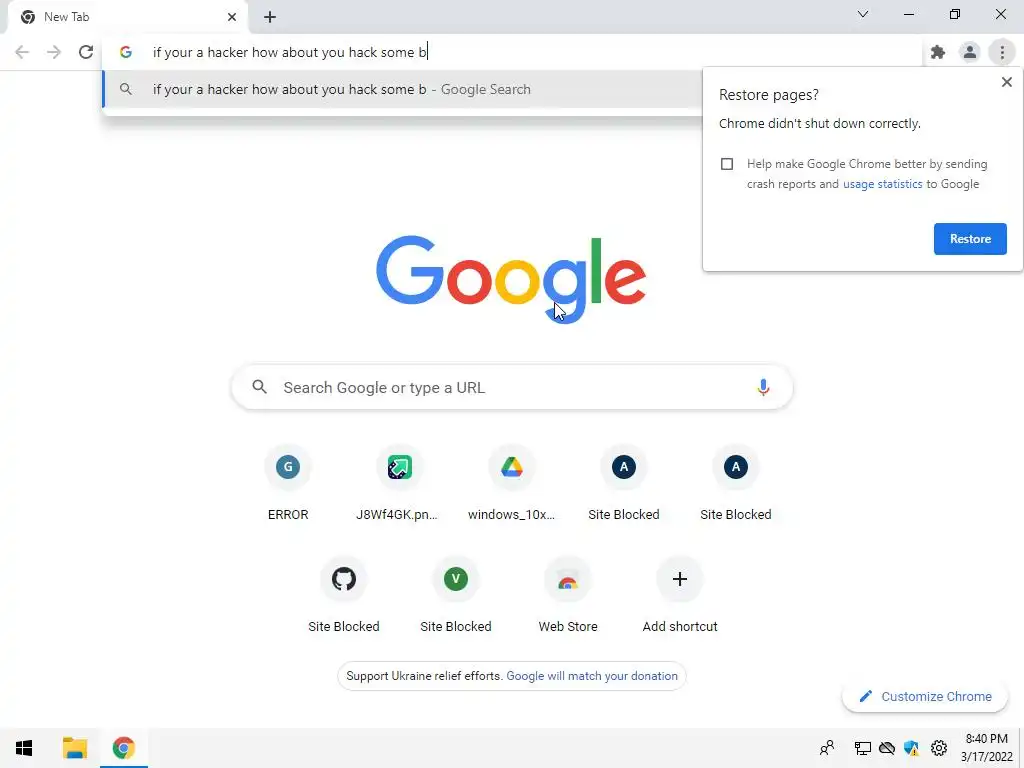Click the Restore button
Screen dimensions: 1024x768
point(970,239)
